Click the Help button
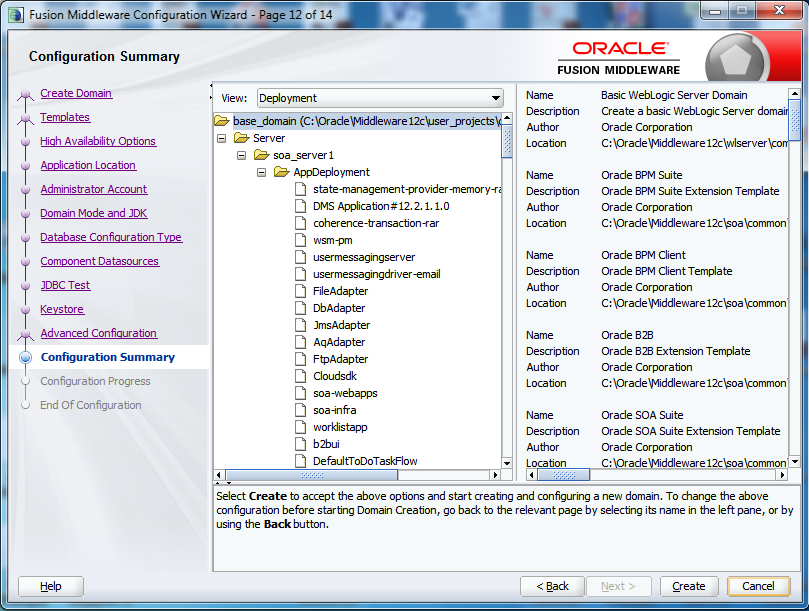 click(x=51, y=586)
